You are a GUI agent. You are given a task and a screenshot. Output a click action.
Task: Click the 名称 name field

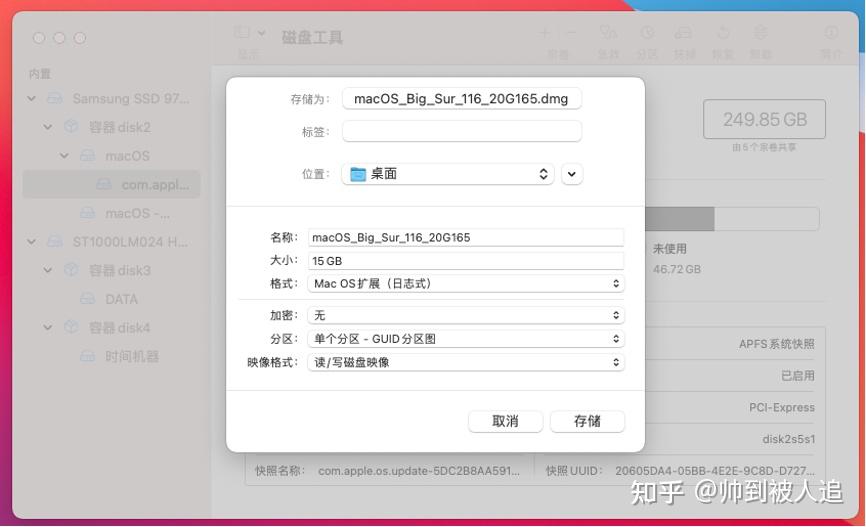tap(466, 238)
